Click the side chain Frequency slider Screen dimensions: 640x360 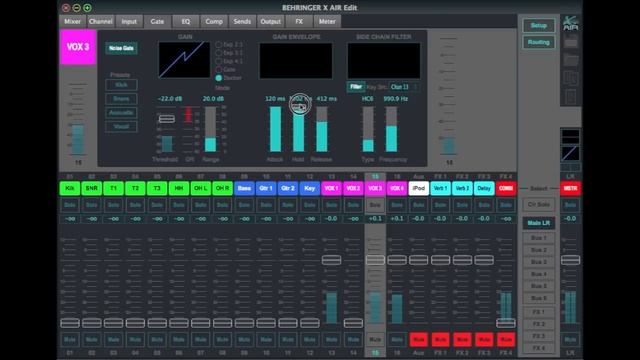click(x=391, y=129)
